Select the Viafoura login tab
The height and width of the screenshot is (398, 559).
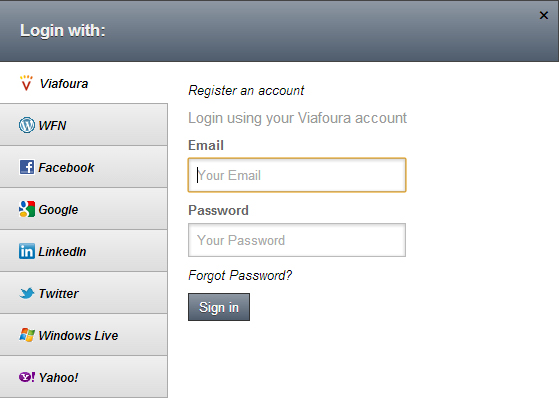click(x=83, y=83)
